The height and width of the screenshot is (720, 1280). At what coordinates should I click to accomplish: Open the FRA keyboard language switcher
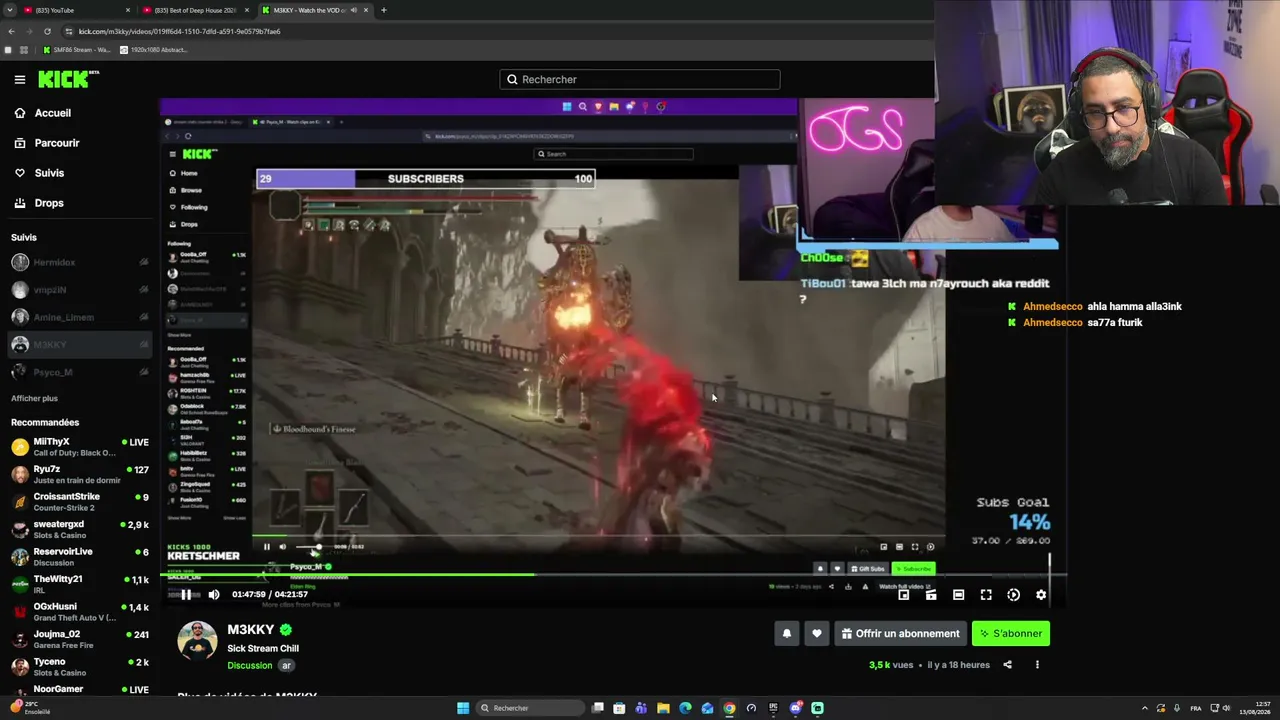tap(1197, 708)
